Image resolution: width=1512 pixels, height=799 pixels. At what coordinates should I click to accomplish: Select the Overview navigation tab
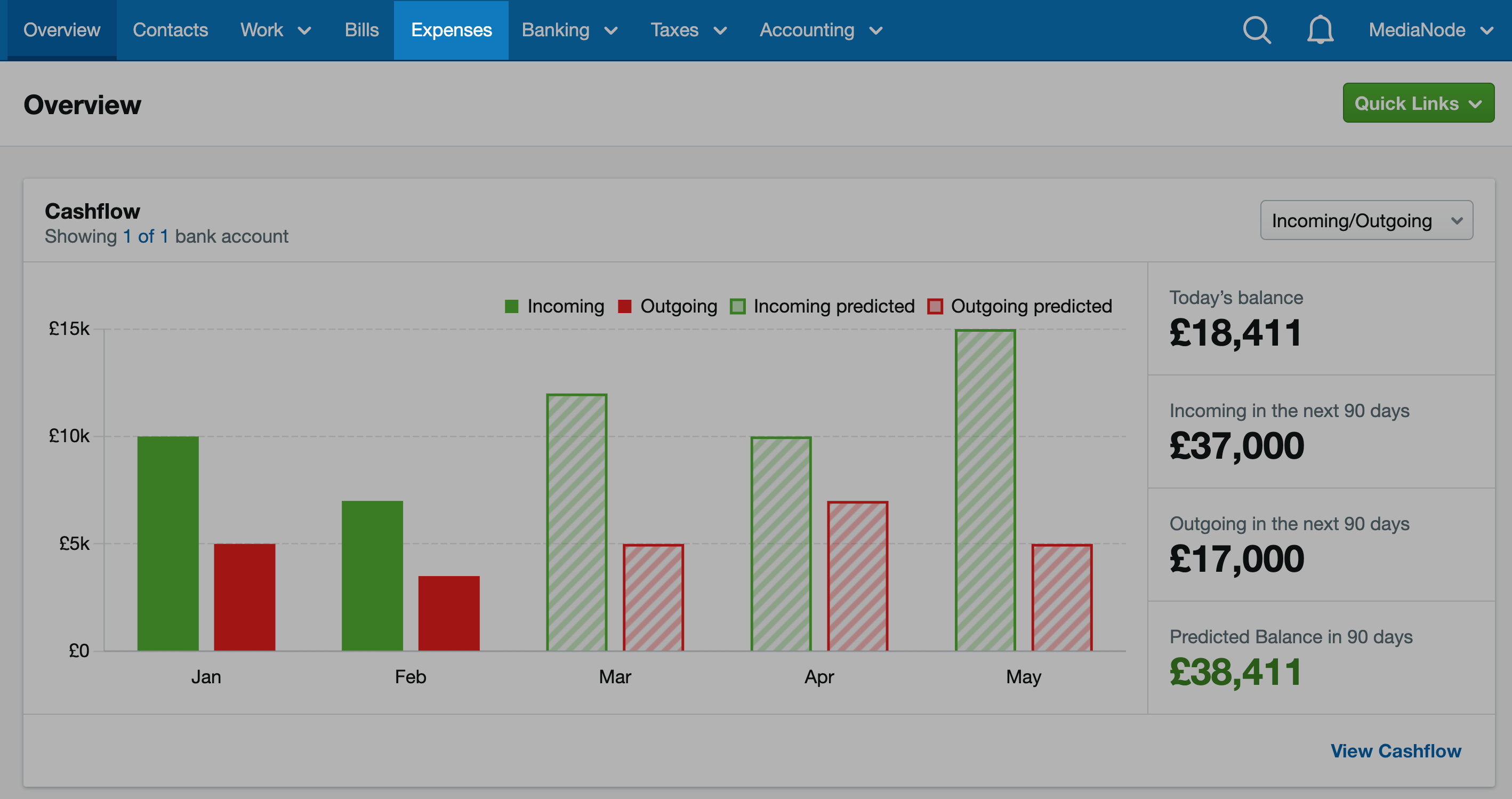pos(62,30)
